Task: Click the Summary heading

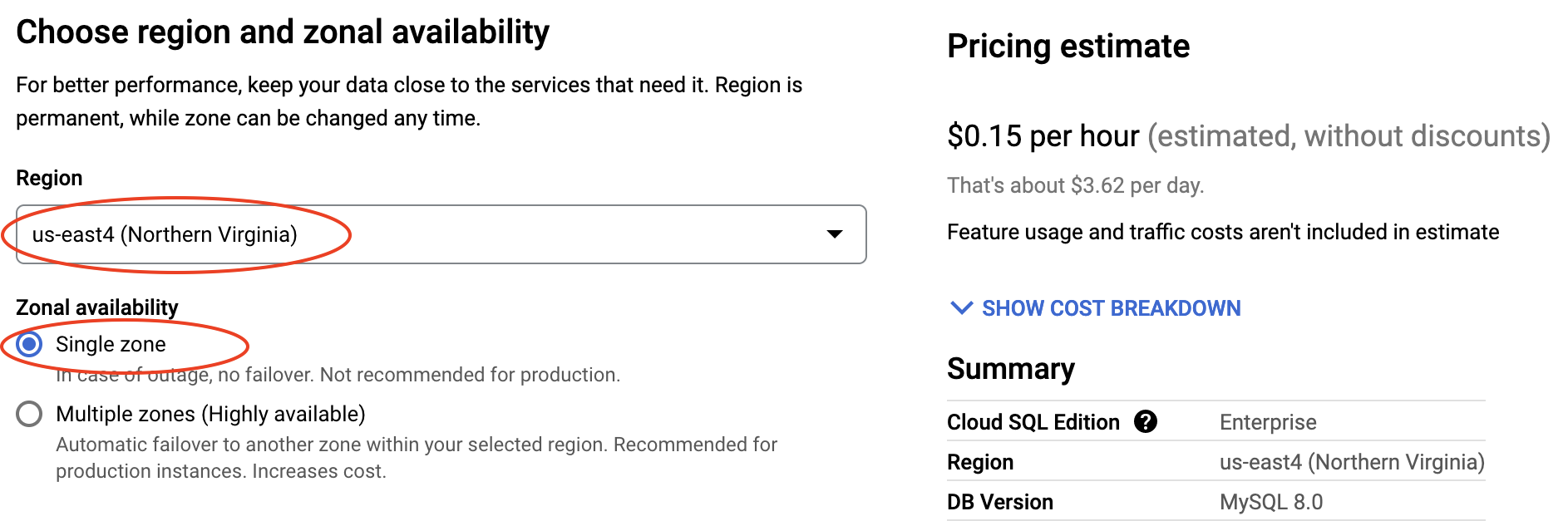Action: pos(1011,368)
